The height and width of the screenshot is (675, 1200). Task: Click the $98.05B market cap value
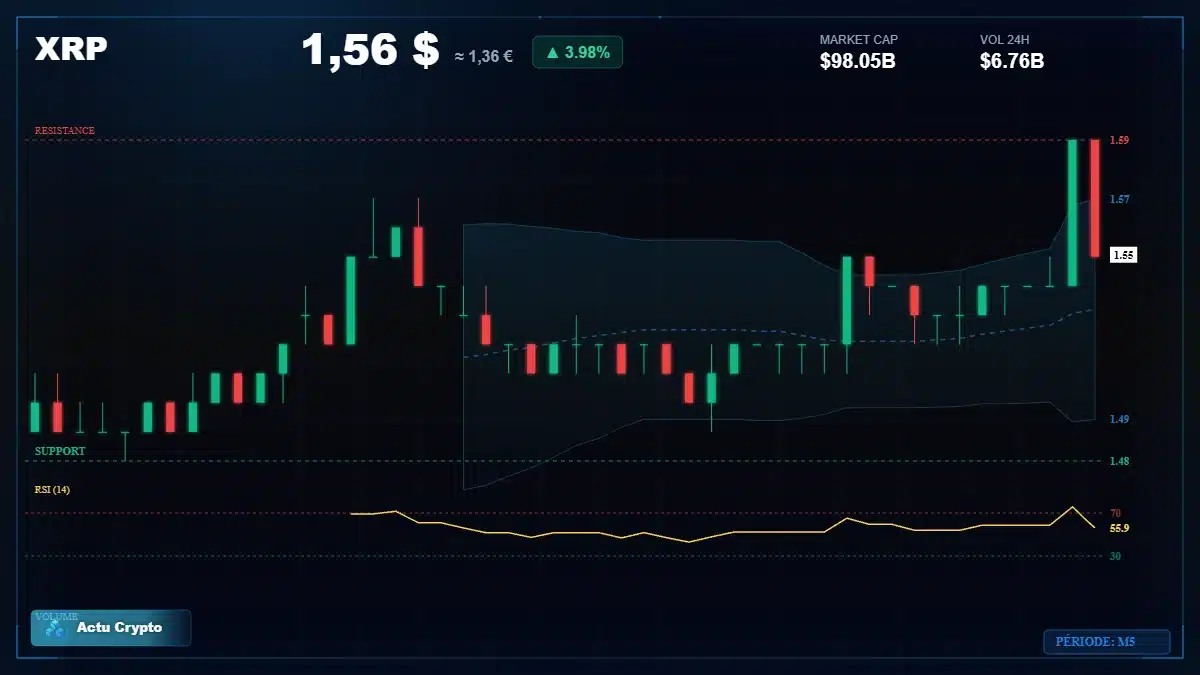(857, 62)
